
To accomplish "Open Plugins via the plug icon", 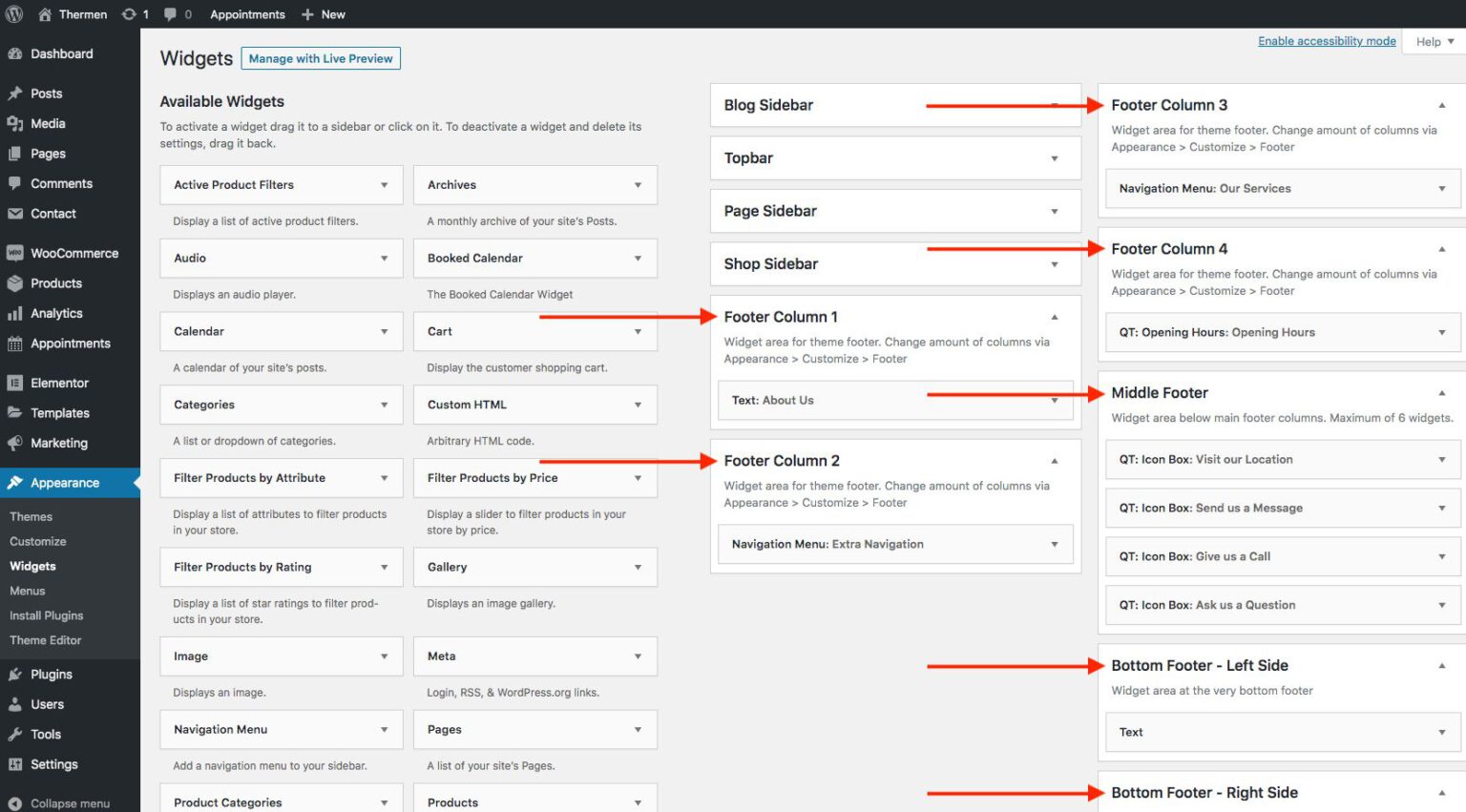I will [15, 674].
